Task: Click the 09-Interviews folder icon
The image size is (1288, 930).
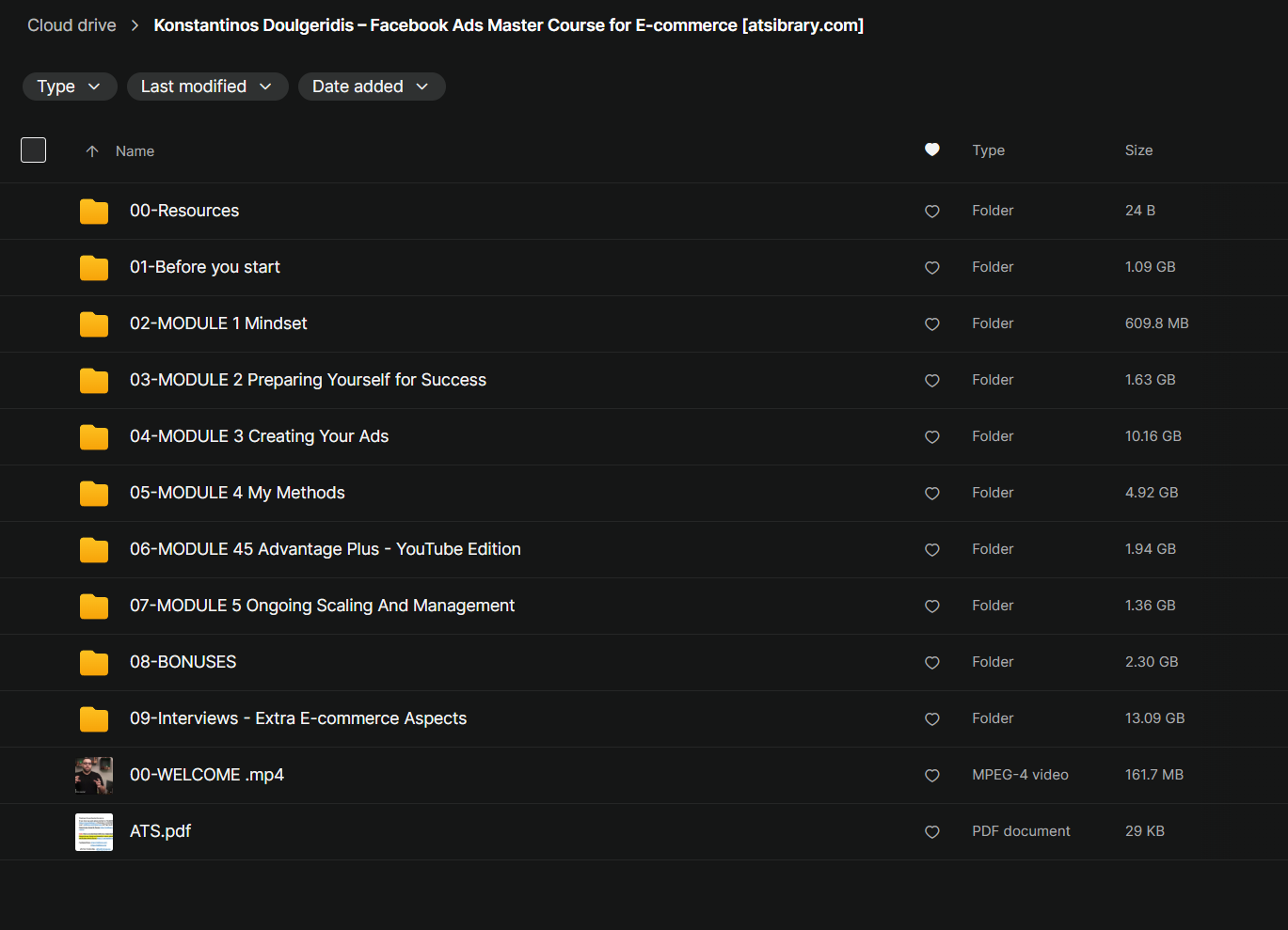Action: 94,719
